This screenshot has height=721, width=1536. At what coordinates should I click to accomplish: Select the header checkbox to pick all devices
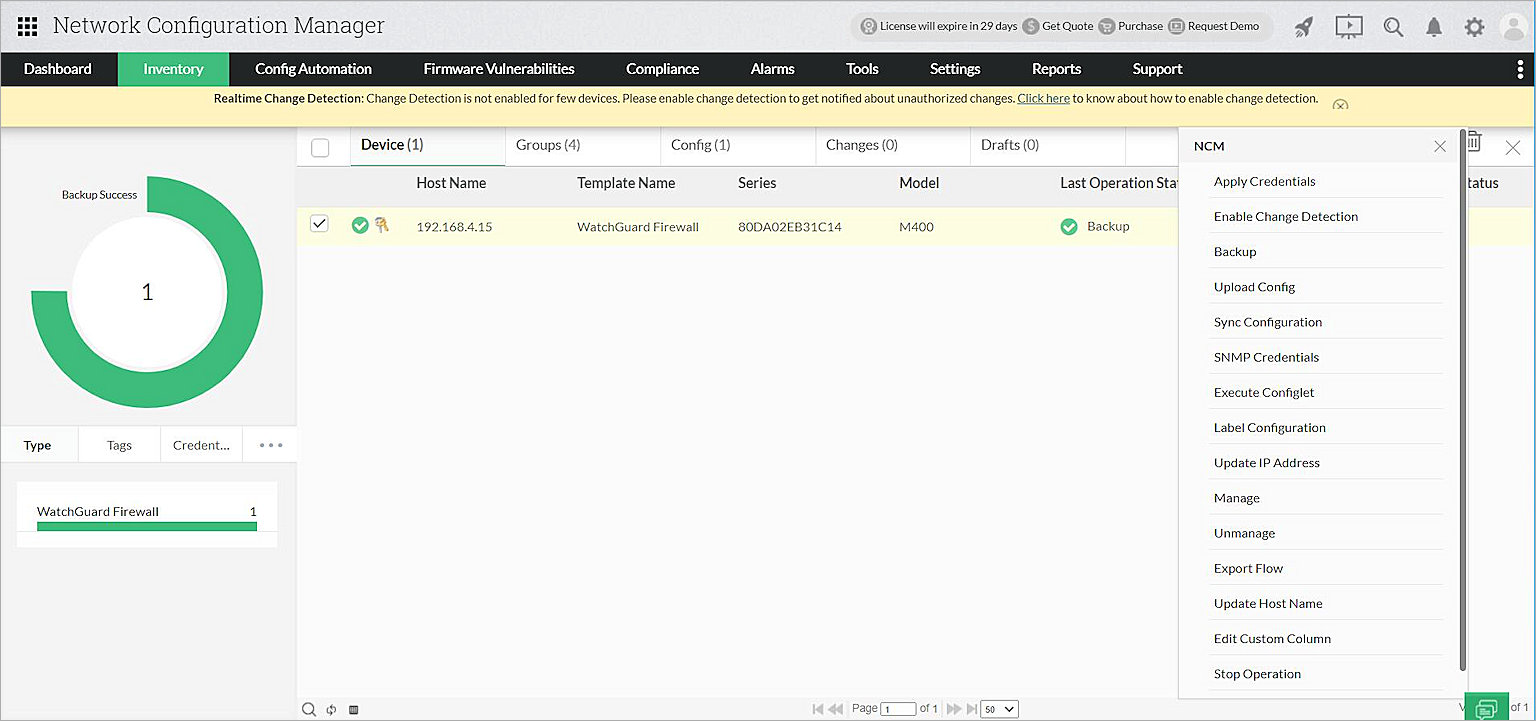tap(320, 147)
